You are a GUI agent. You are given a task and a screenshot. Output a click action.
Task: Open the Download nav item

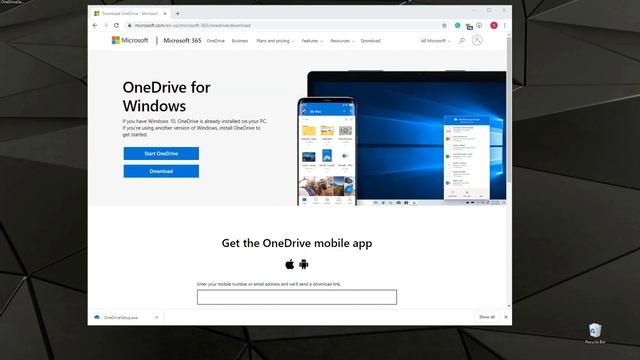tap(371, 41)
